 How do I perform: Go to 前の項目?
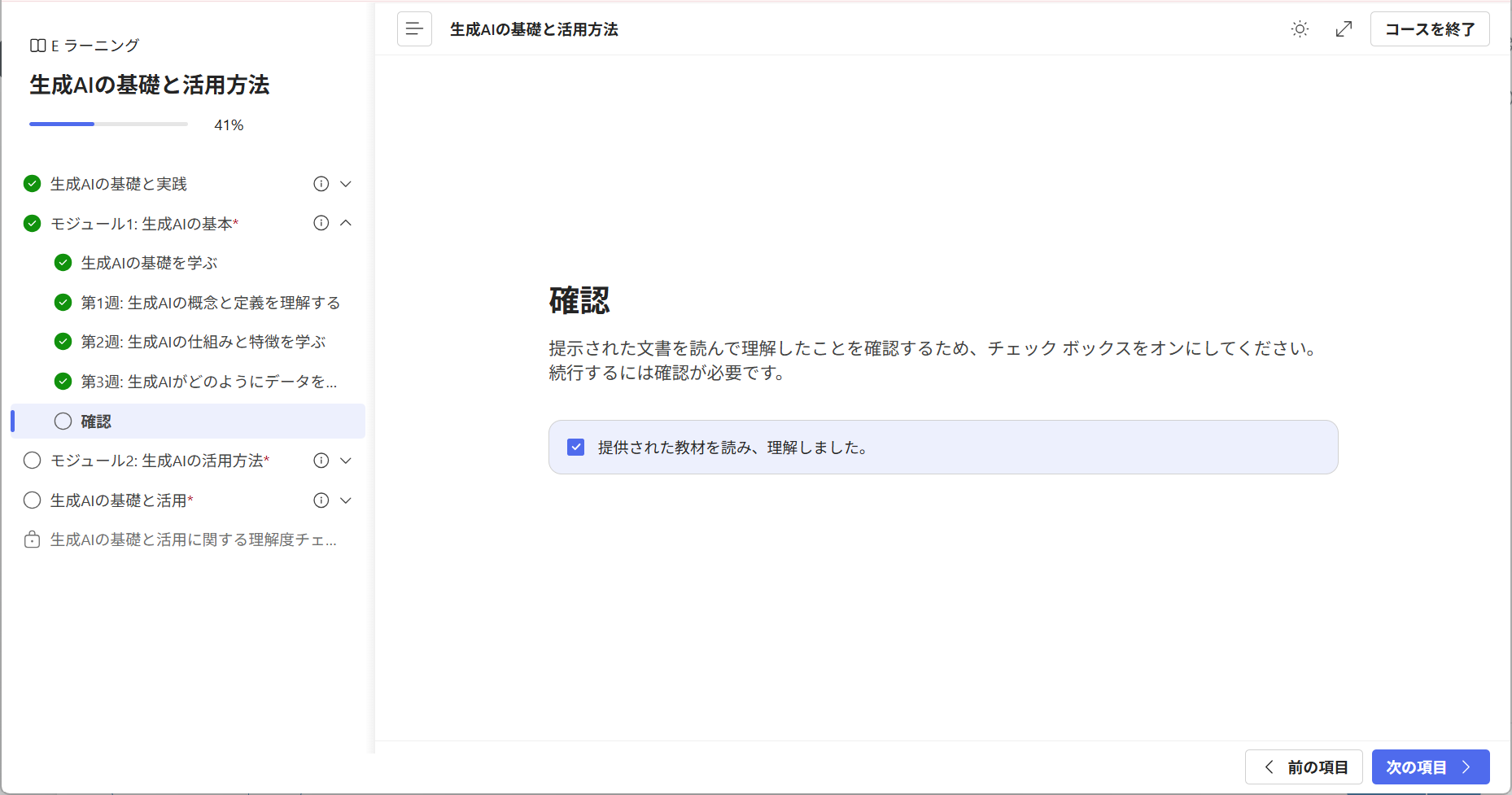coord(1304,767)
